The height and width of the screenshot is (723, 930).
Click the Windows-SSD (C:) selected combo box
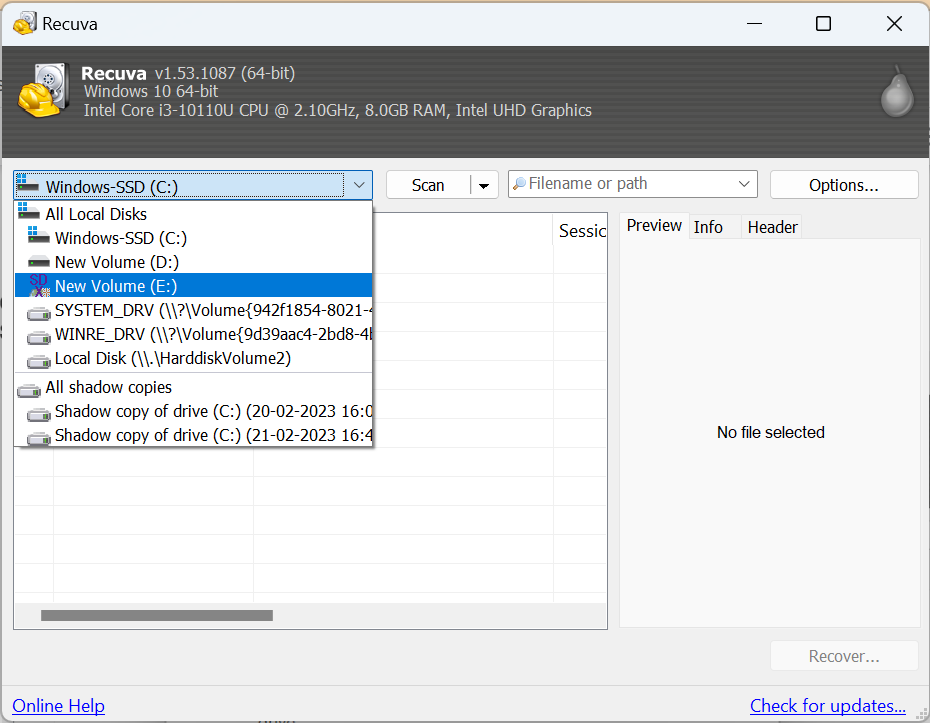pyautogui.click(x=193, y=186)
